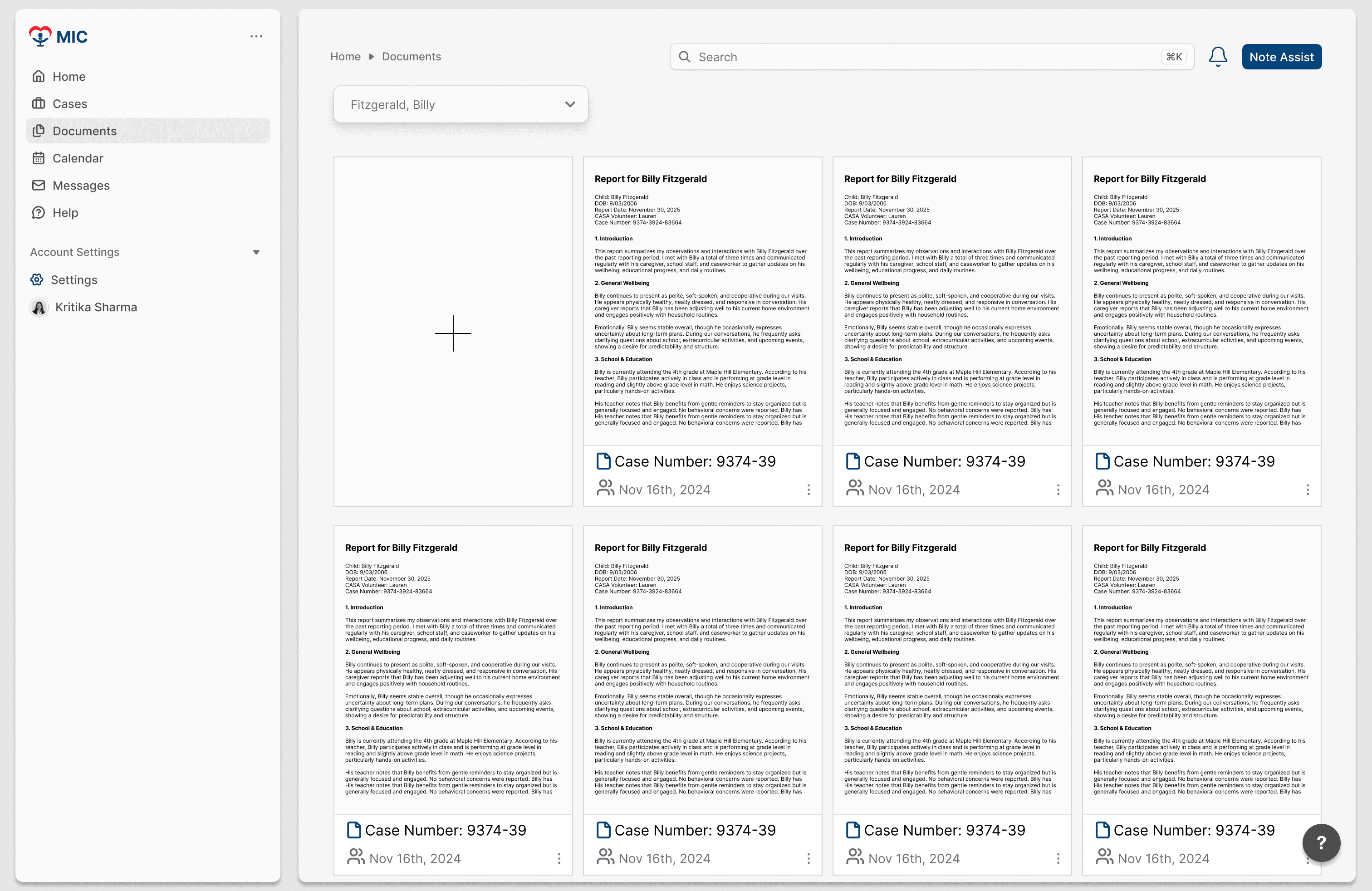Screen dimensions: 1372x891
Task: Click Settings gear icon in sidebar
Action: click(x=37, y=279)
